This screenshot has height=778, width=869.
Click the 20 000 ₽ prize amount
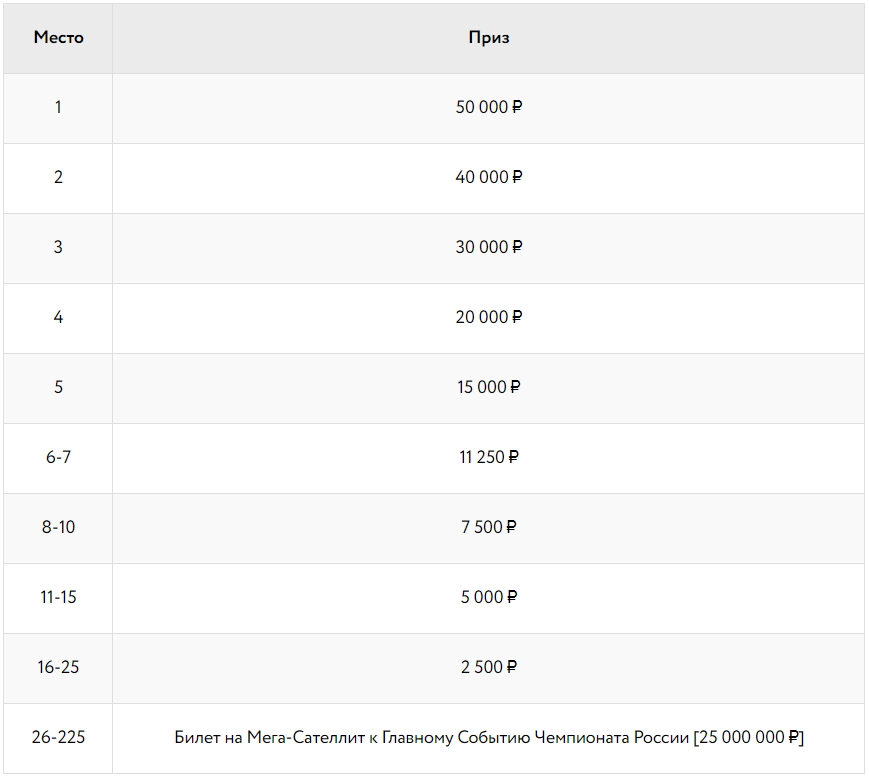[488, 317]
